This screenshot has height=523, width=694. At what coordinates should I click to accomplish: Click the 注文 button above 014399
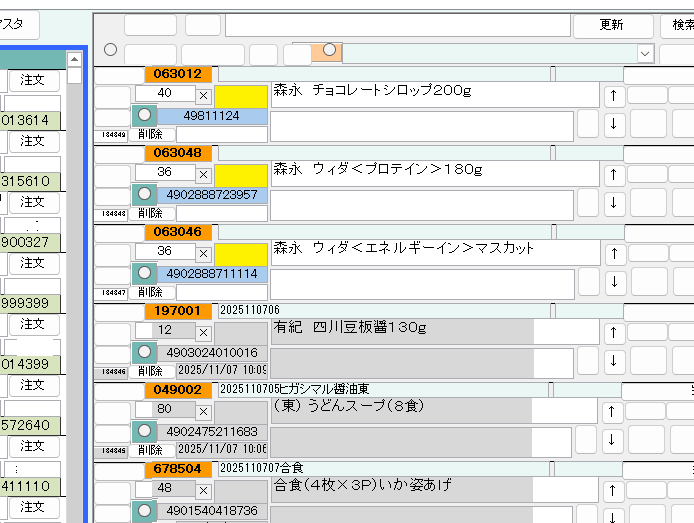[x=34, y=324]
